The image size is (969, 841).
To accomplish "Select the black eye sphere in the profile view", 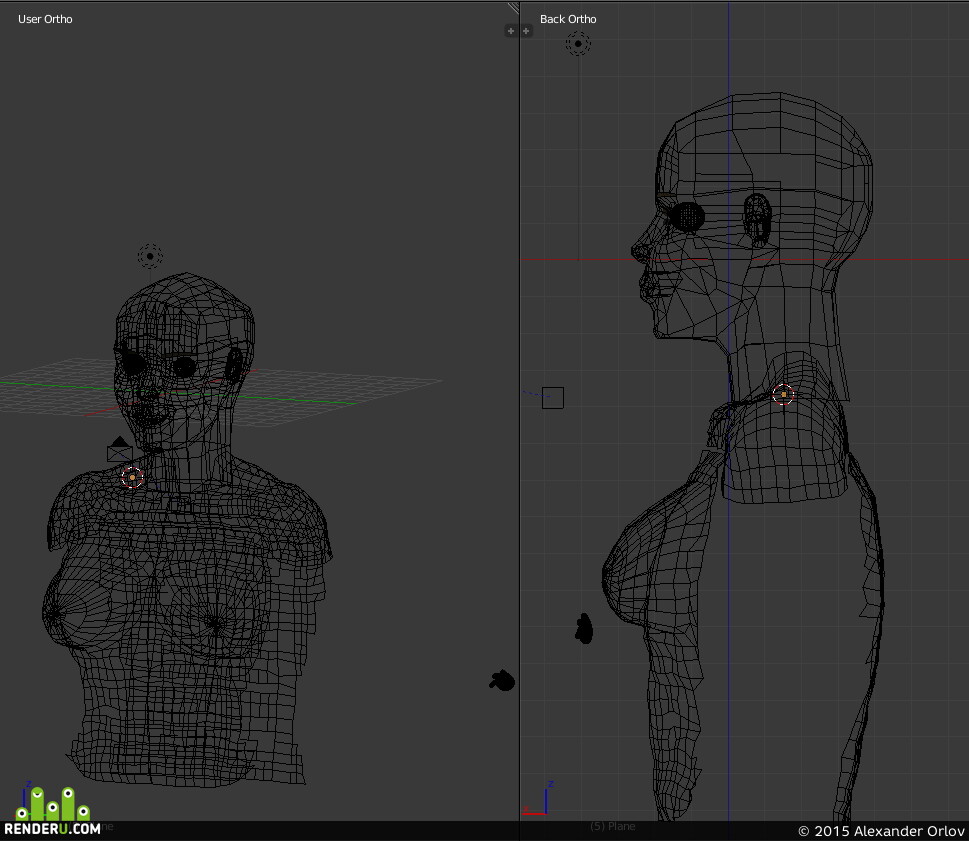I will point(687,218).
